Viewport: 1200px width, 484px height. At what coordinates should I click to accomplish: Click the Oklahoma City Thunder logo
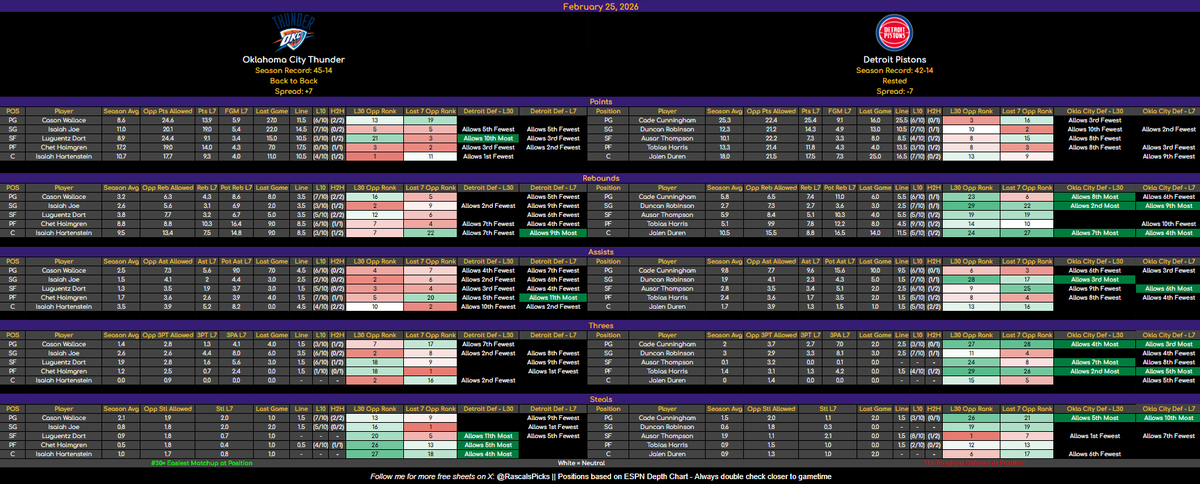click(x=295, y=32)
